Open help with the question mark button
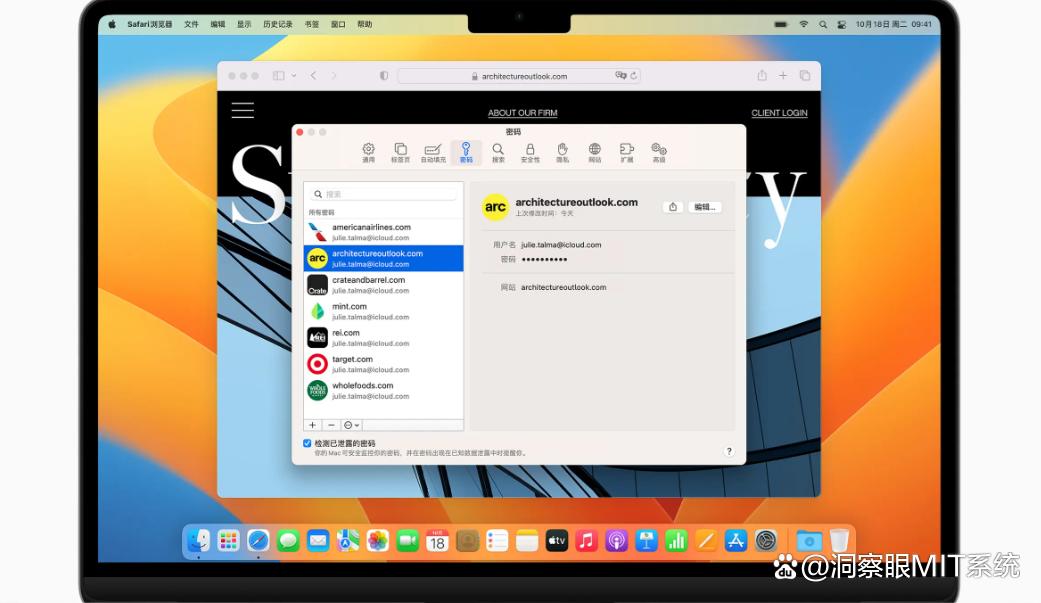The width and height of the screenshot is (1041, 603). [x=729, y=452]
